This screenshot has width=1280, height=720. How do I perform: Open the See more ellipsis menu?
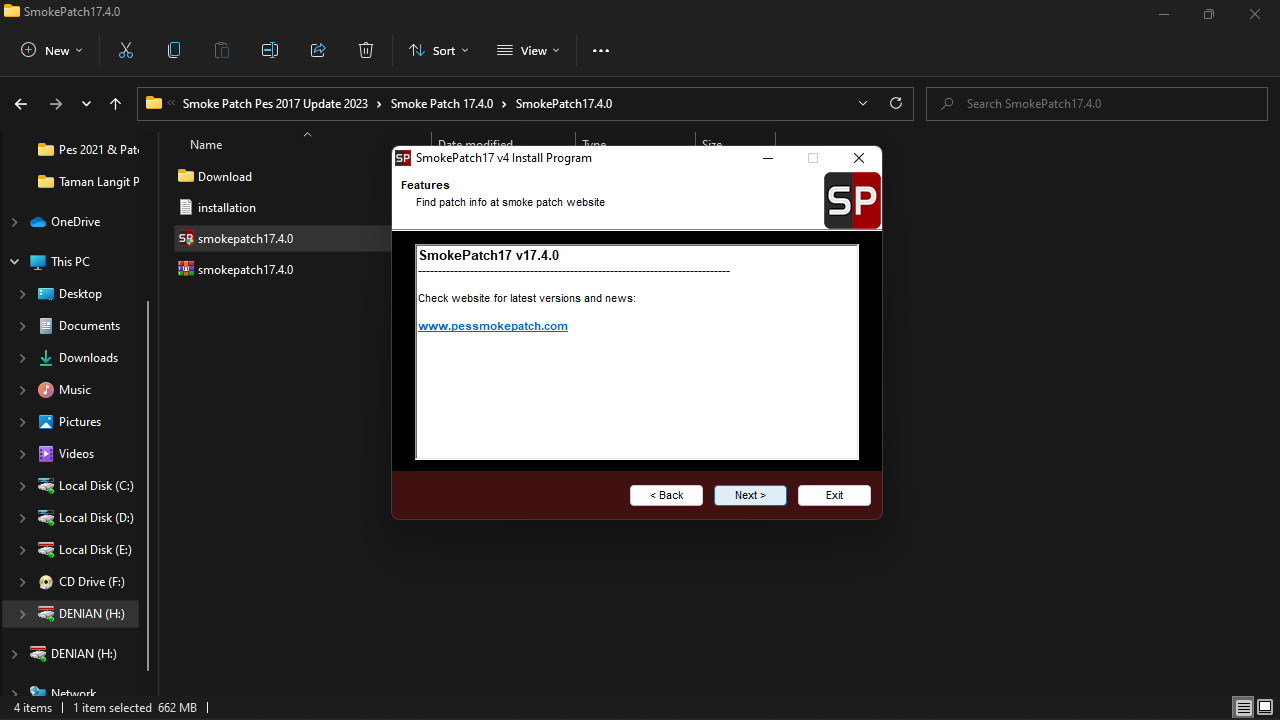coord(601,50)
